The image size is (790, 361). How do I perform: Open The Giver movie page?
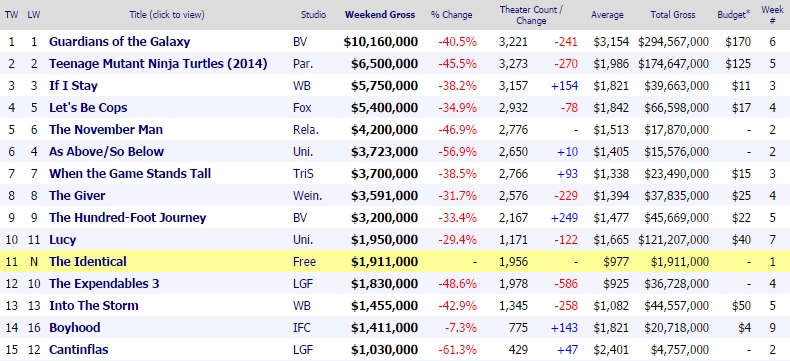point(77,195)
